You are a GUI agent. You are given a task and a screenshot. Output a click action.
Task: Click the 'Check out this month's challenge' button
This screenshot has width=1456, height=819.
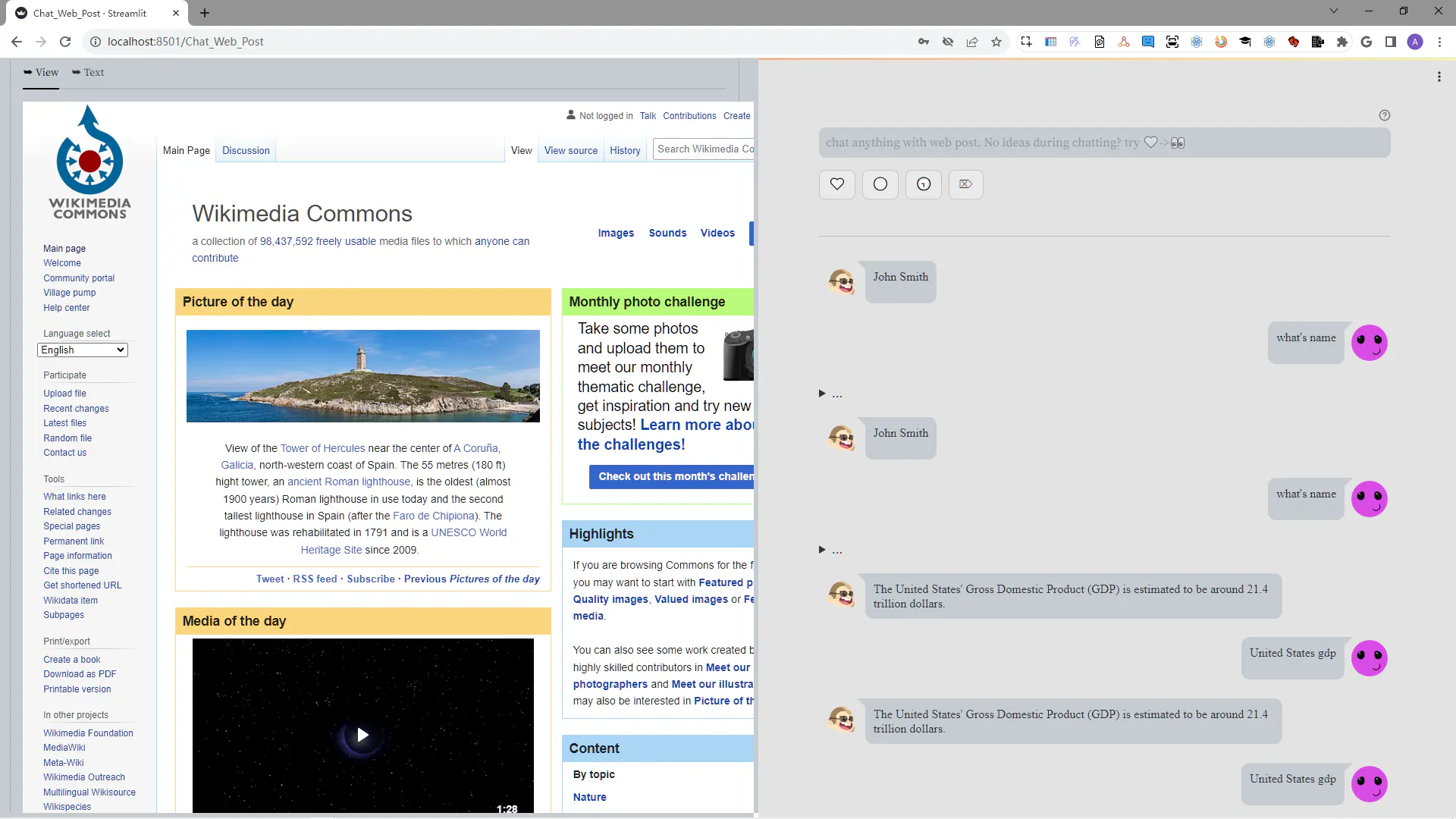(x=672, y=476)
